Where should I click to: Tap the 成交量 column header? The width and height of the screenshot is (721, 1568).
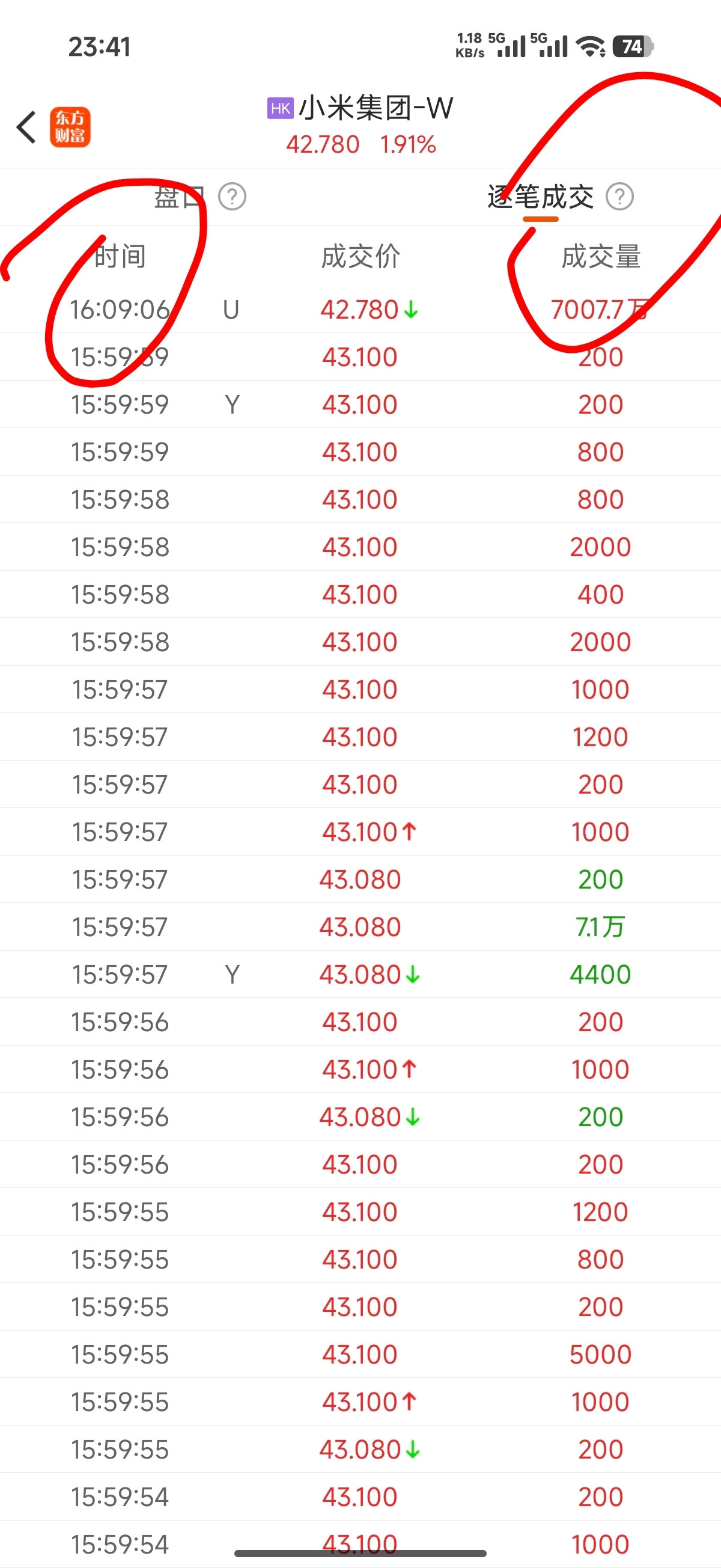click(600, 256)
